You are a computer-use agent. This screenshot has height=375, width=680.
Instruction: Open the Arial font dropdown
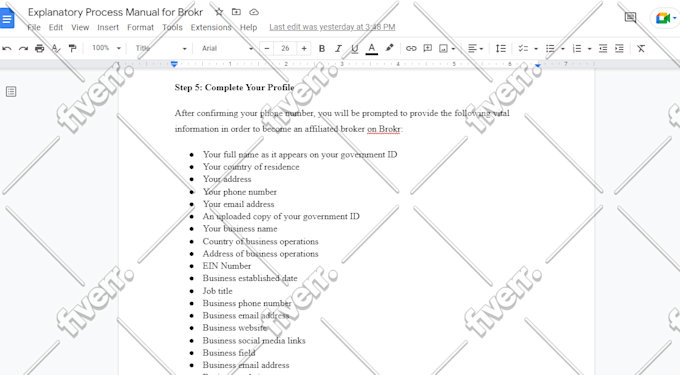[x=227, y=48]
